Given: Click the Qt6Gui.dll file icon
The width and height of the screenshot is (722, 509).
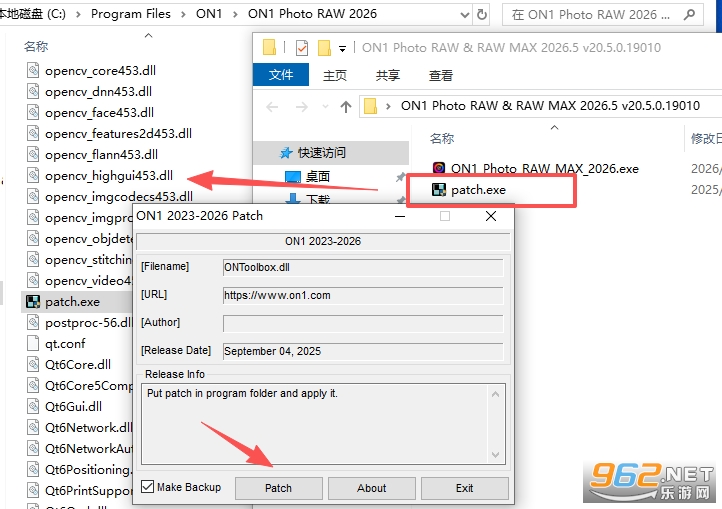Looking at the screenshot, I should pyautogui.click(x=33, y=407).
